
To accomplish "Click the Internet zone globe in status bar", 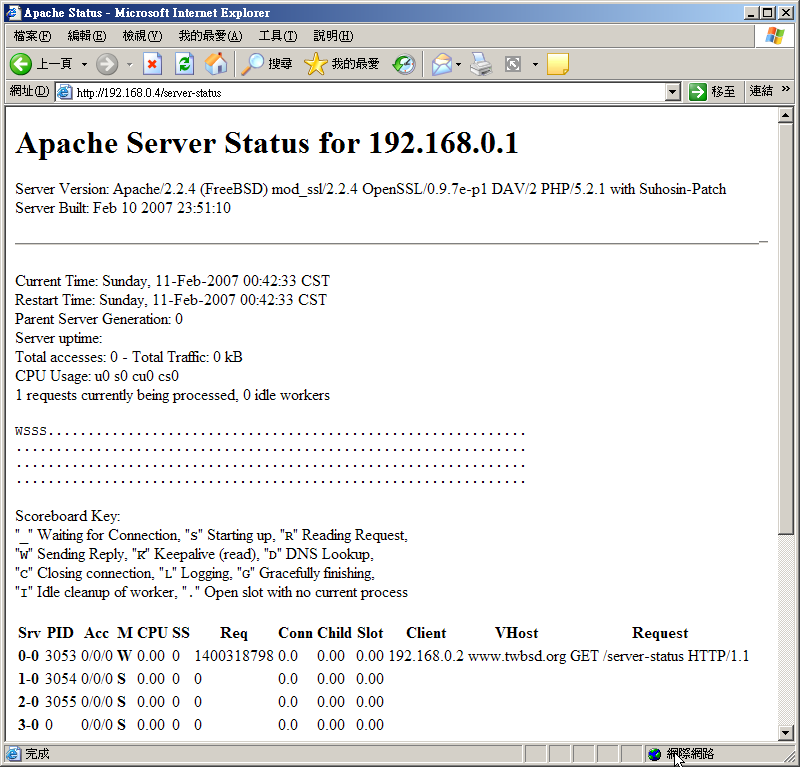I will [x=654, y=754].
